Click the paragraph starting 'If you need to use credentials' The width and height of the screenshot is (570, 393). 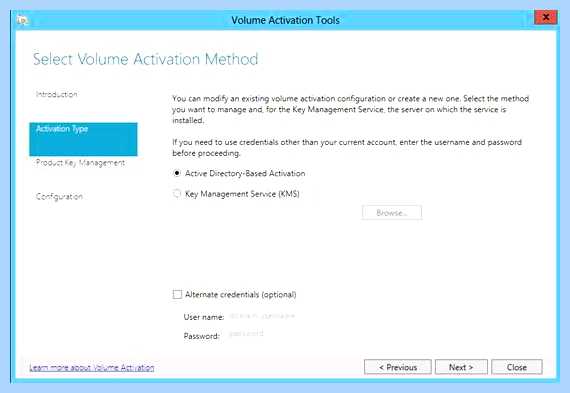[x=347, y=148]
